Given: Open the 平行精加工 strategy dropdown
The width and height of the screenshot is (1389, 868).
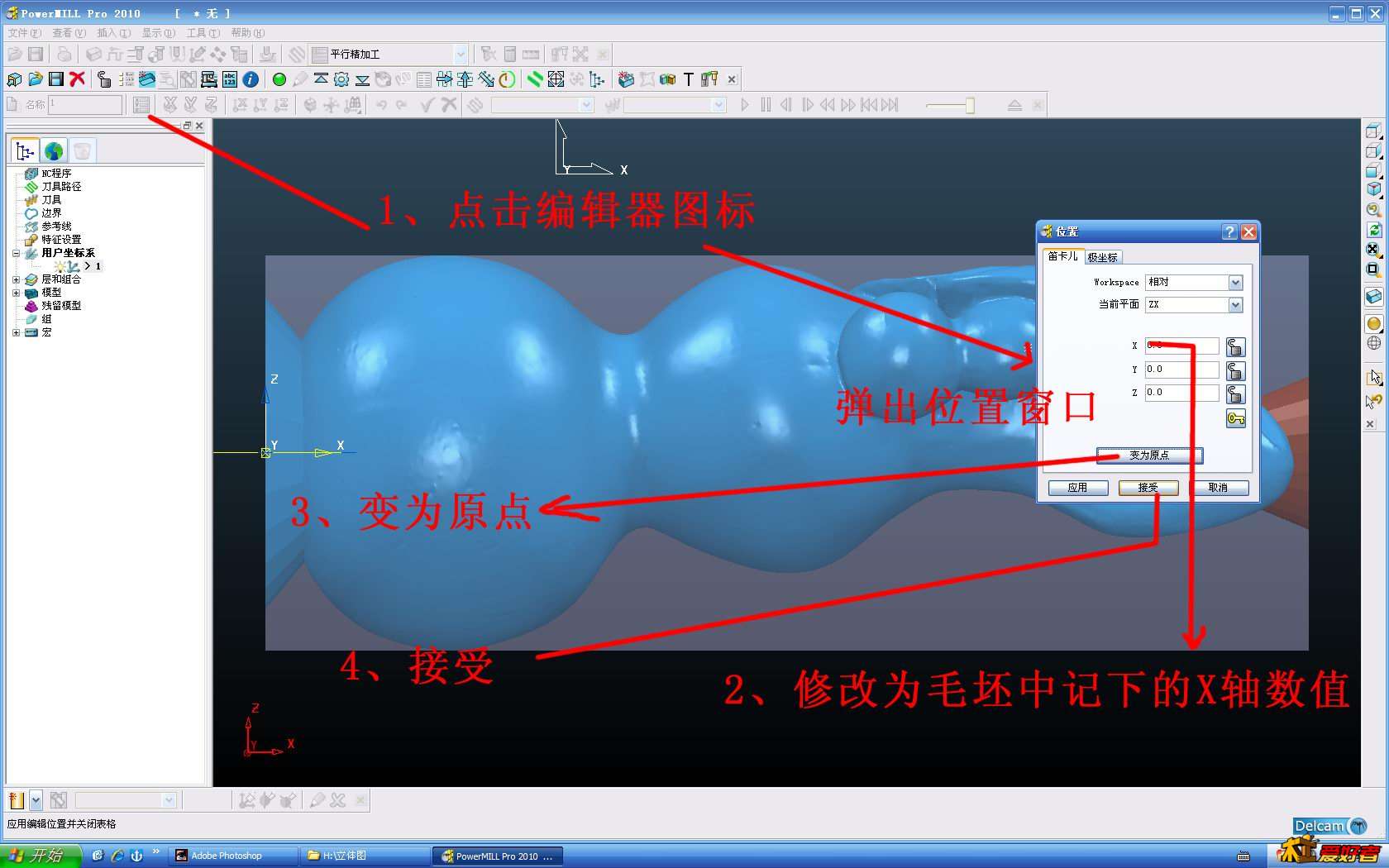Looking at the screenshot, I should click(x=461, y=55).
